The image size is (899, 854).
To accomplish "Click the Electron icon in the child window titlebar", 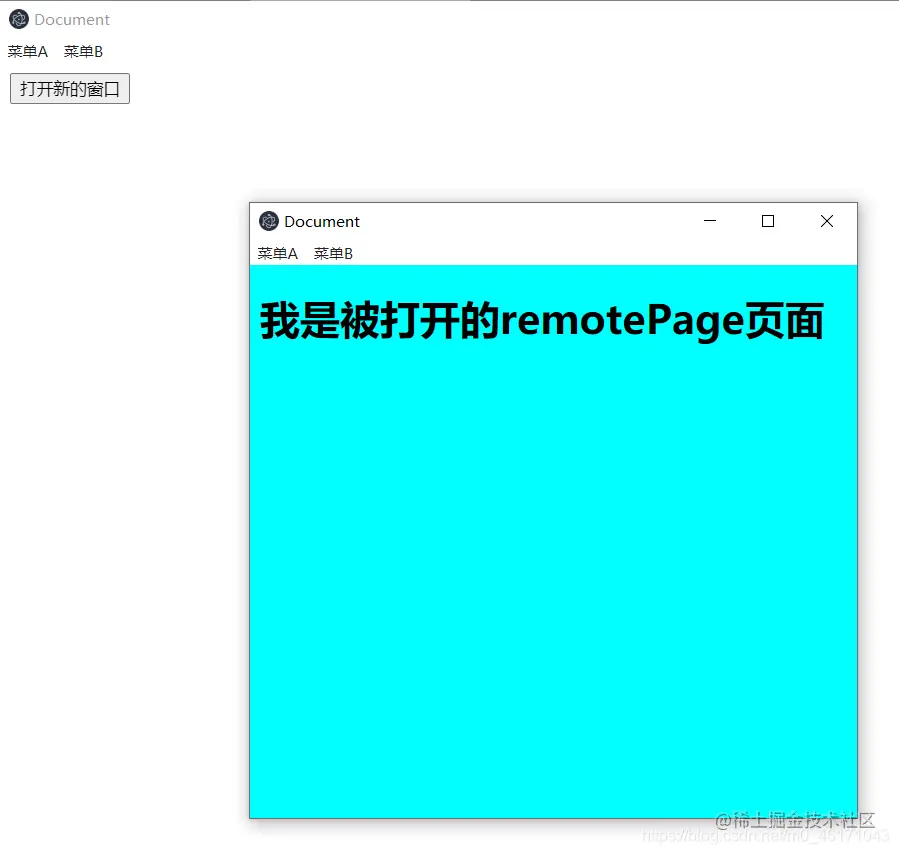I will pos(268,221).
